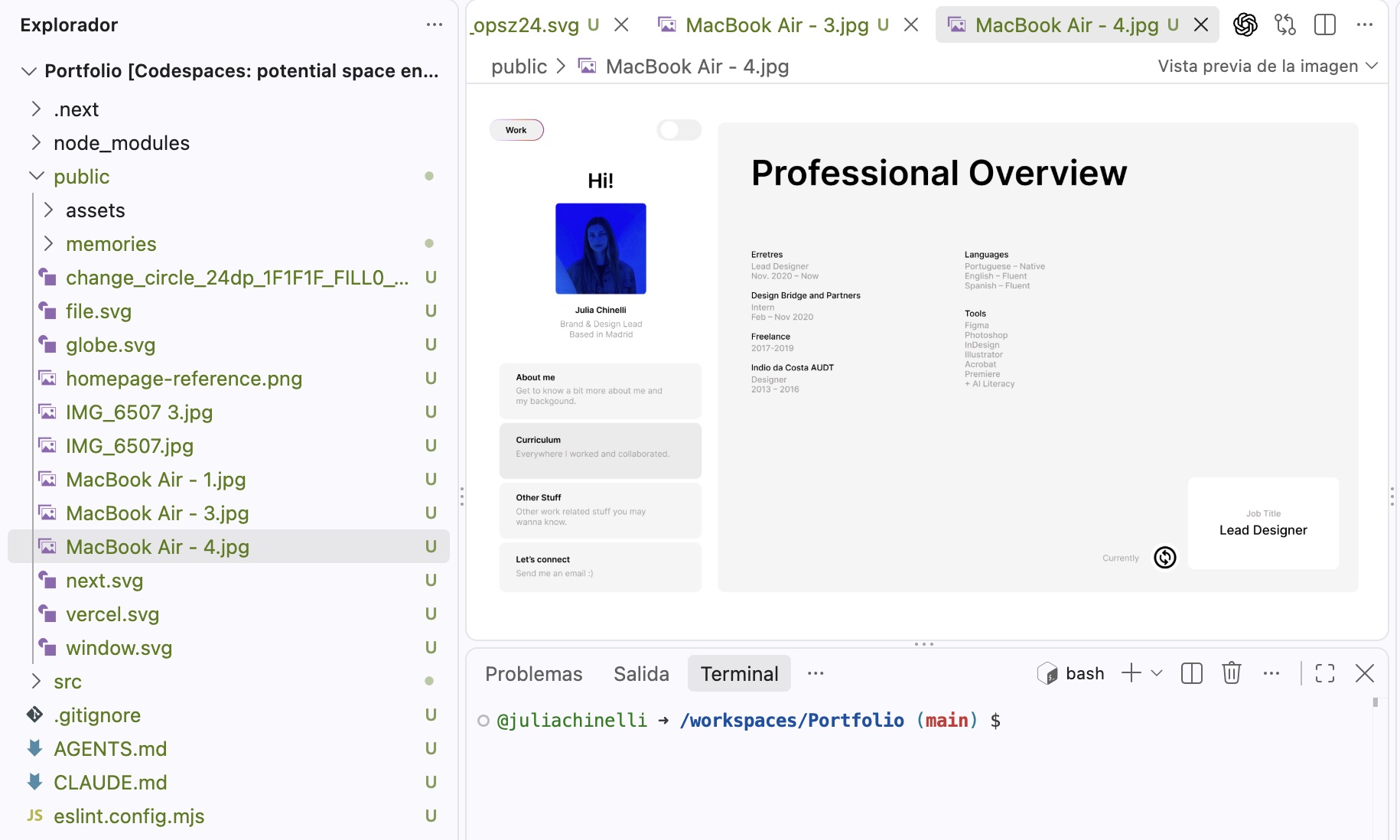Screen dimensions: 1400x840
Task: Click the change circle icon in image preview
Action: click(1165, 558)
